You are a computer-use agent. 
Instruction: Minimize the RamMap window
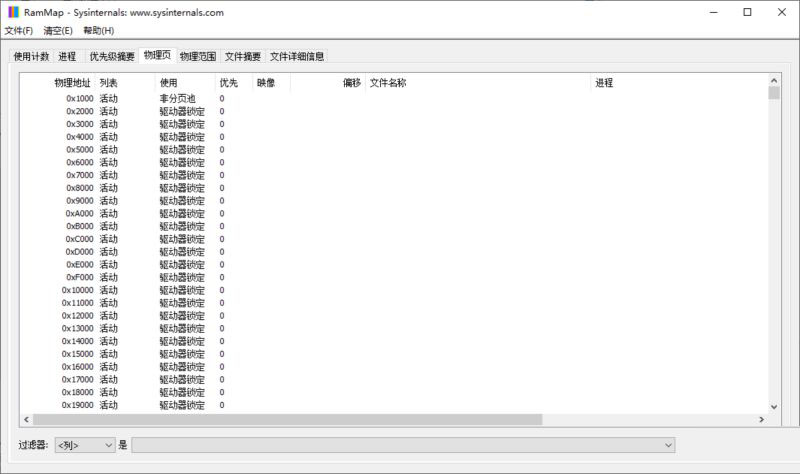714,12
